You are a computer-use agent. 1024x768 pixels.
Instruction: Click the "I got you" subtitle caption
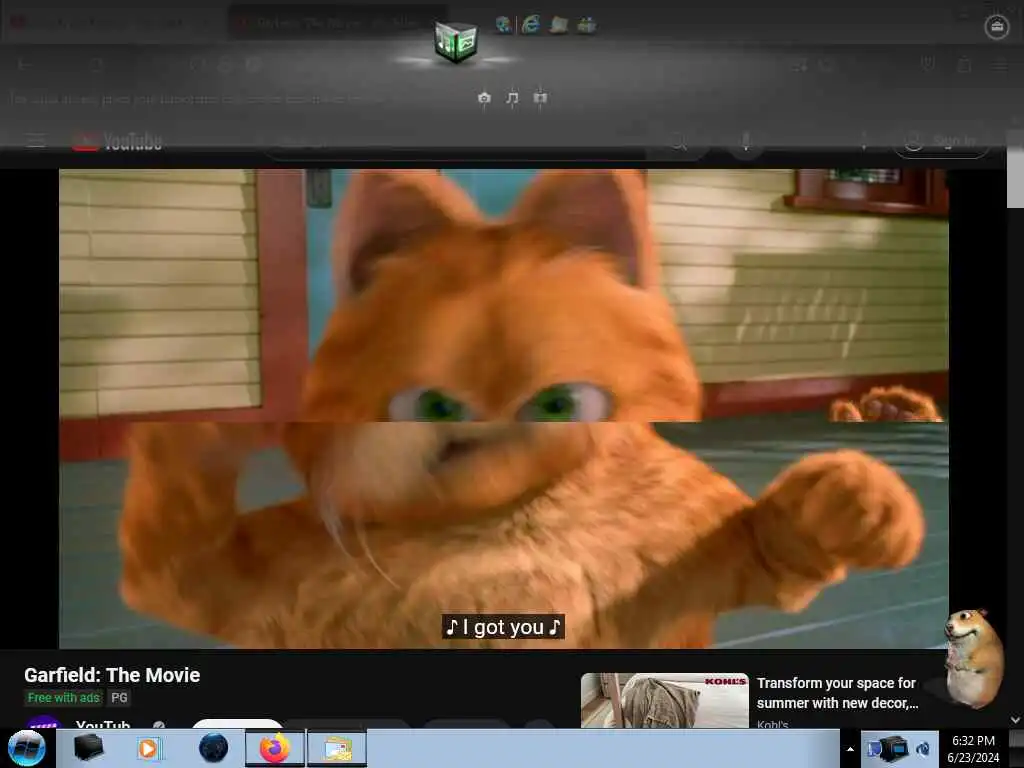503,627
